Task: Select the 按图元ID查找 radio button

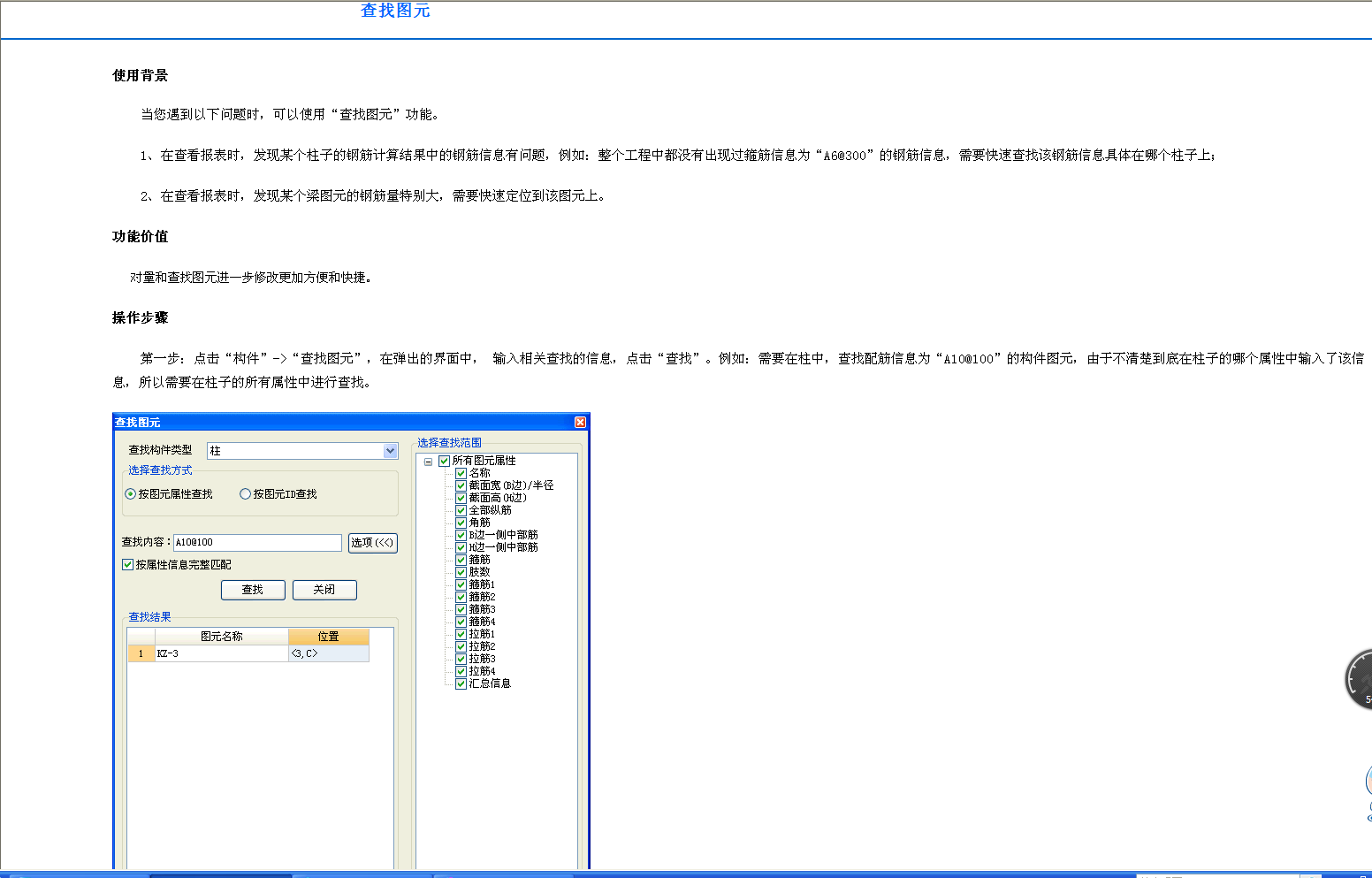Action: click(246, 494)
